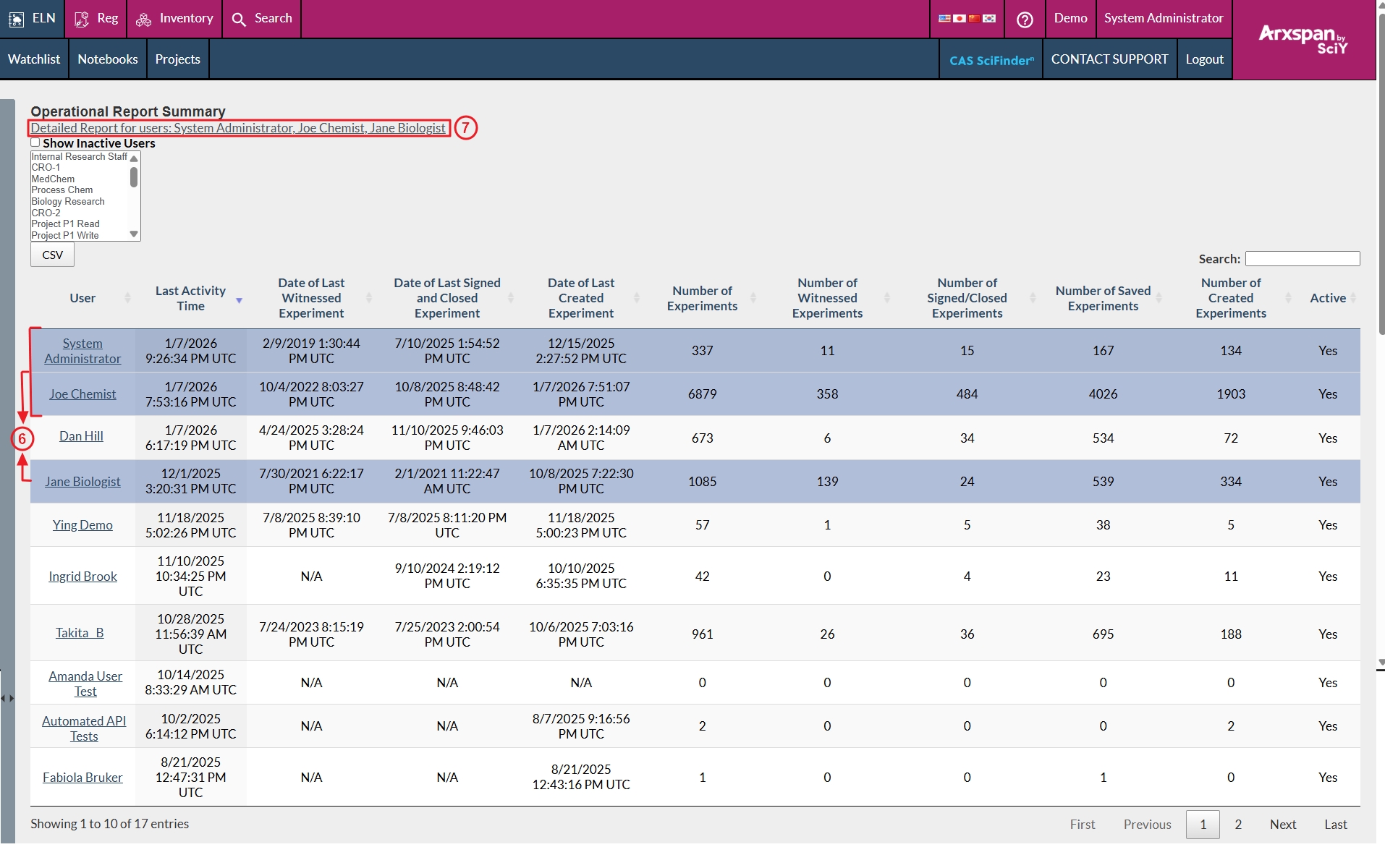Open help via question mark icon
This screenshot has height=868, width=1385.
click(1024, 20)
